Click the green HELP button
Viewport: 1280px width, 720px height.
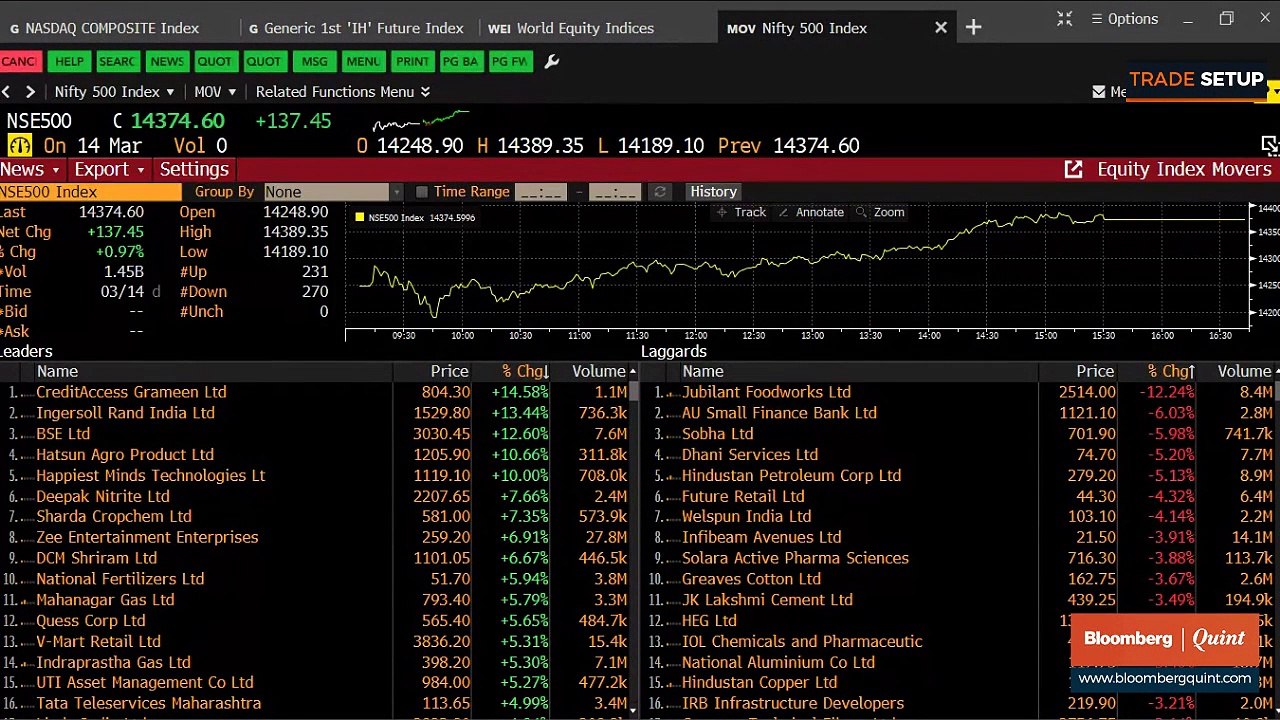69,62
